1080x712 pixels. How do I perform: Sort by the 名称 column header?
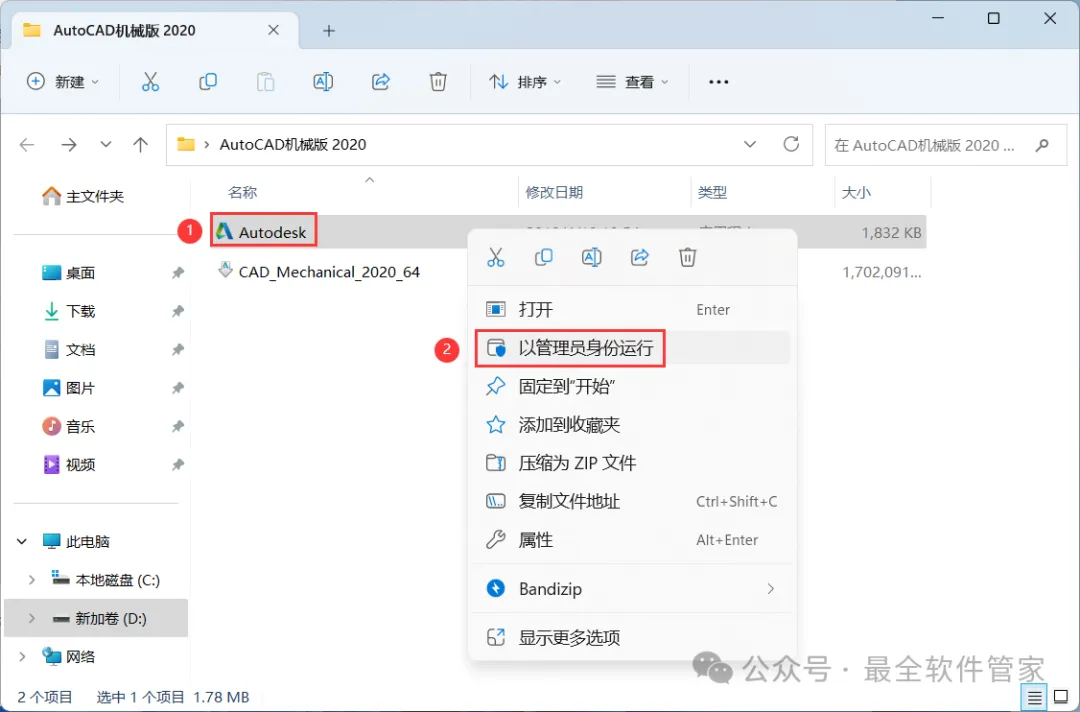(x=242, y=193)
